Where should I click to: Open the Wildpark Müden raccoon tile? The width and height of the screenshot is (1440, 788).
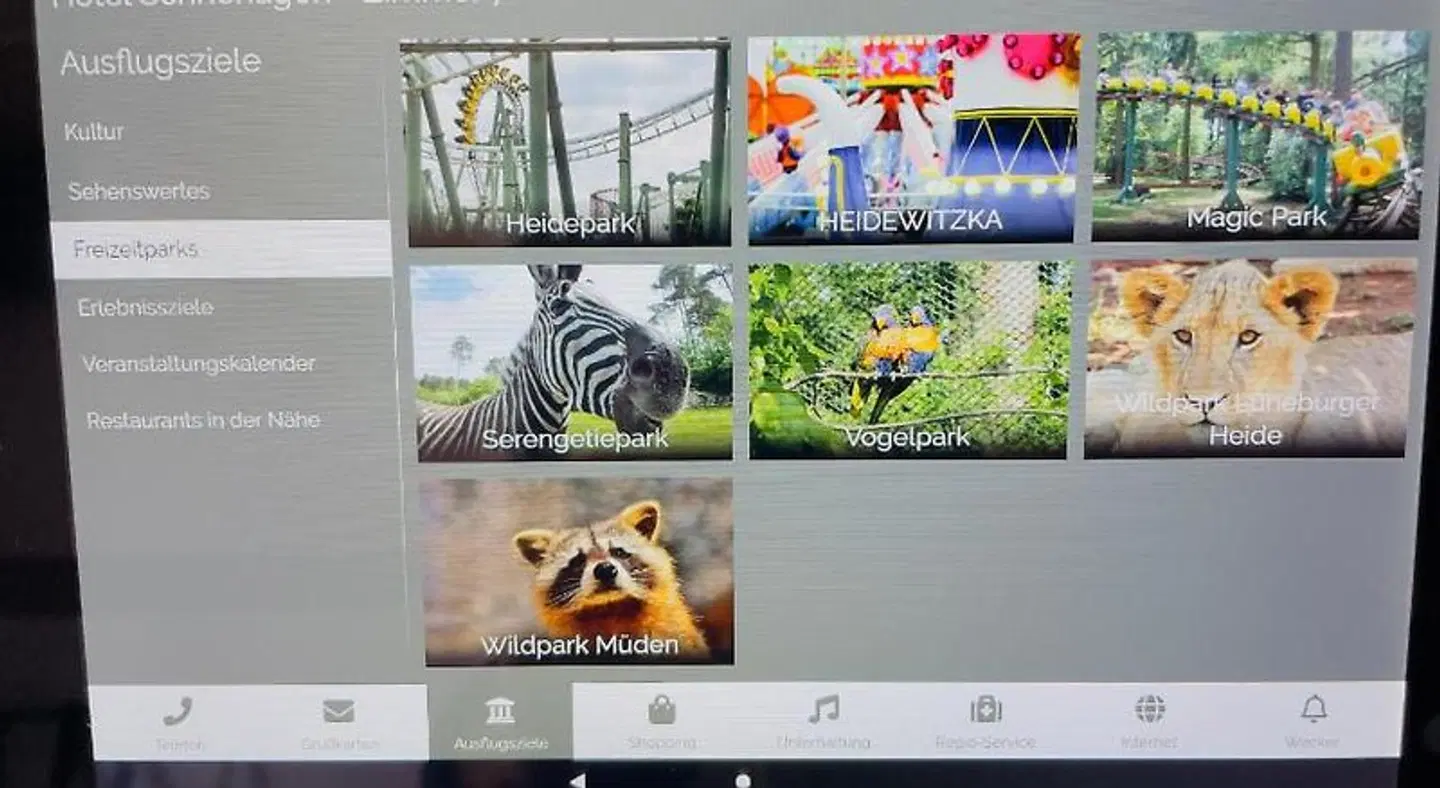tap(577, 571)
